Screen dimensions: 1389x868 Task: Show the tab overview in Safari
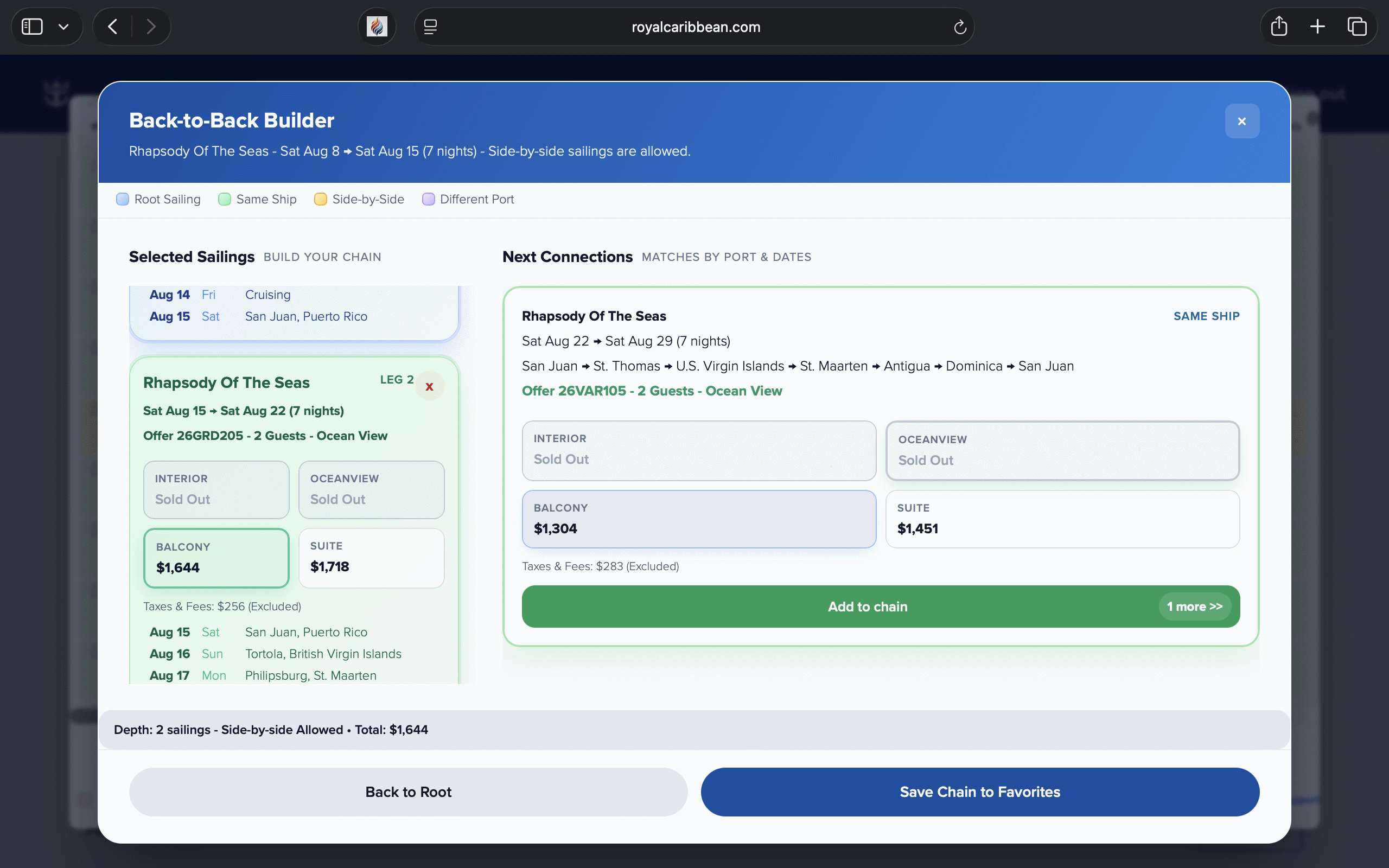pyautogui.click(x=1357, y=26)
